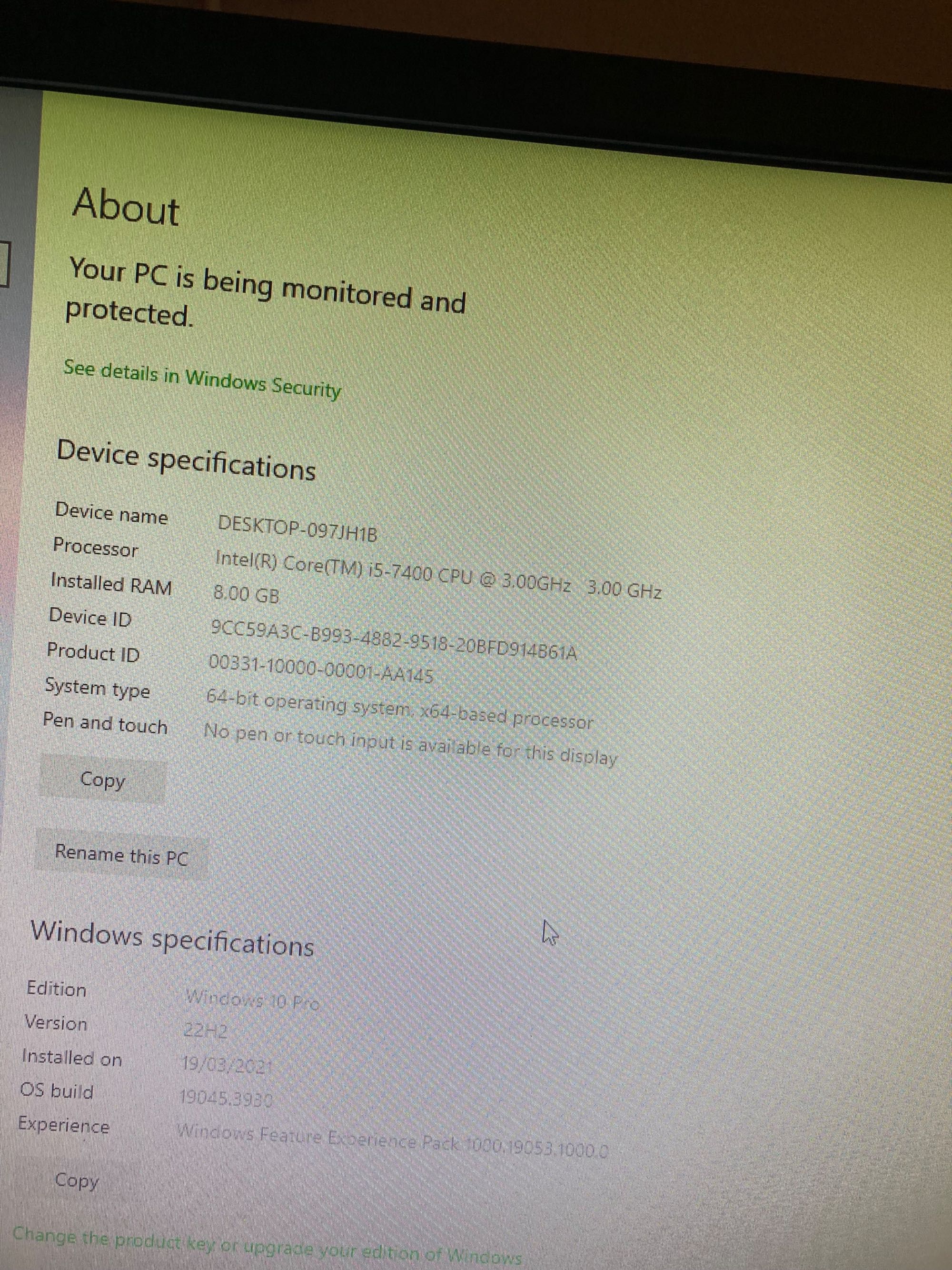Image resolution: width=952 pixels, height=1270 pixels.
Task: Click the Rename this PC button
Action: coord(121,855)
